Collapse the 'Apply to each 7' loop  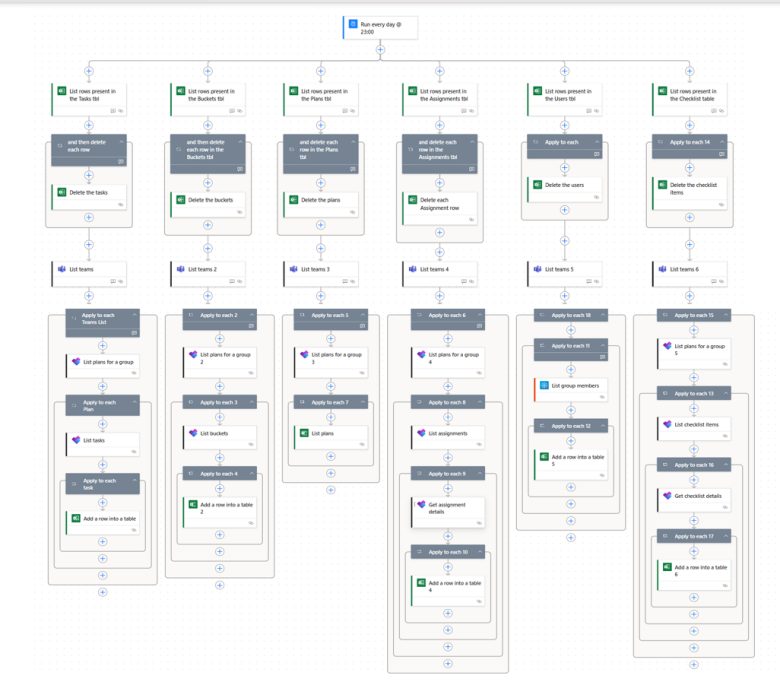click(x=301, y=402)
